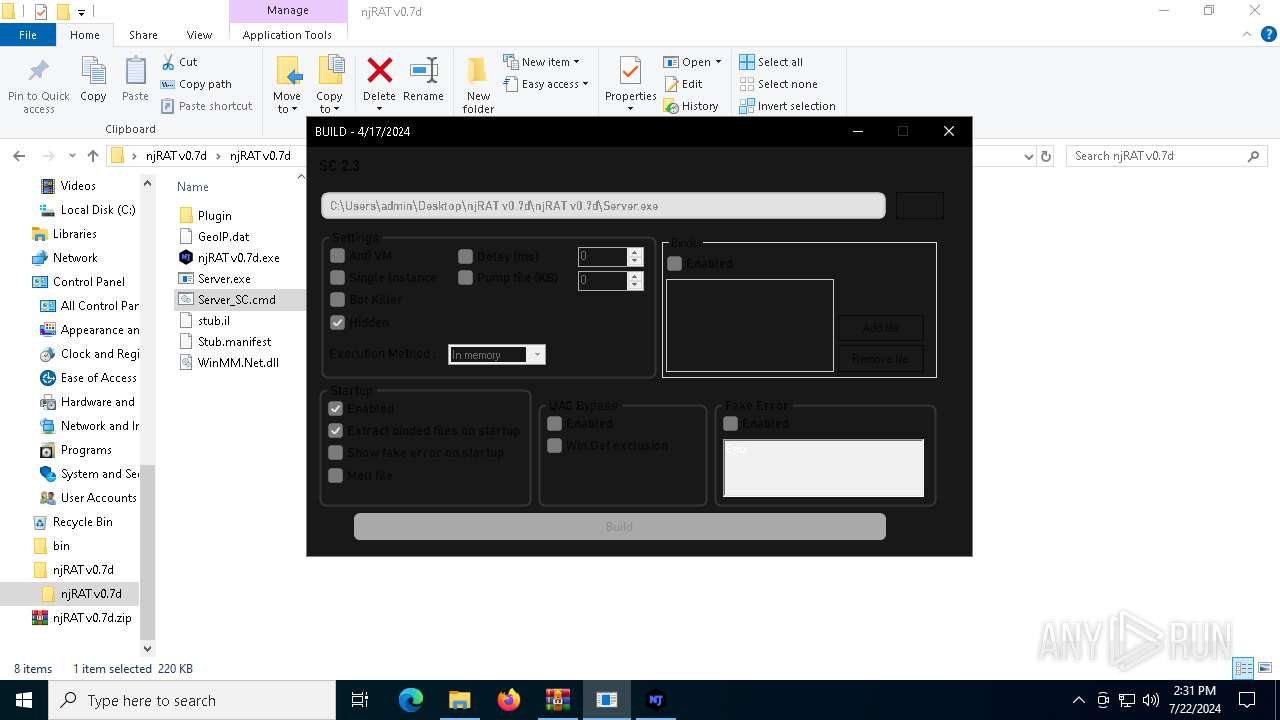Click the Paste shortcut ribbon item
The height and width of the screenshot is (720, 1280).
coord(206,106)
